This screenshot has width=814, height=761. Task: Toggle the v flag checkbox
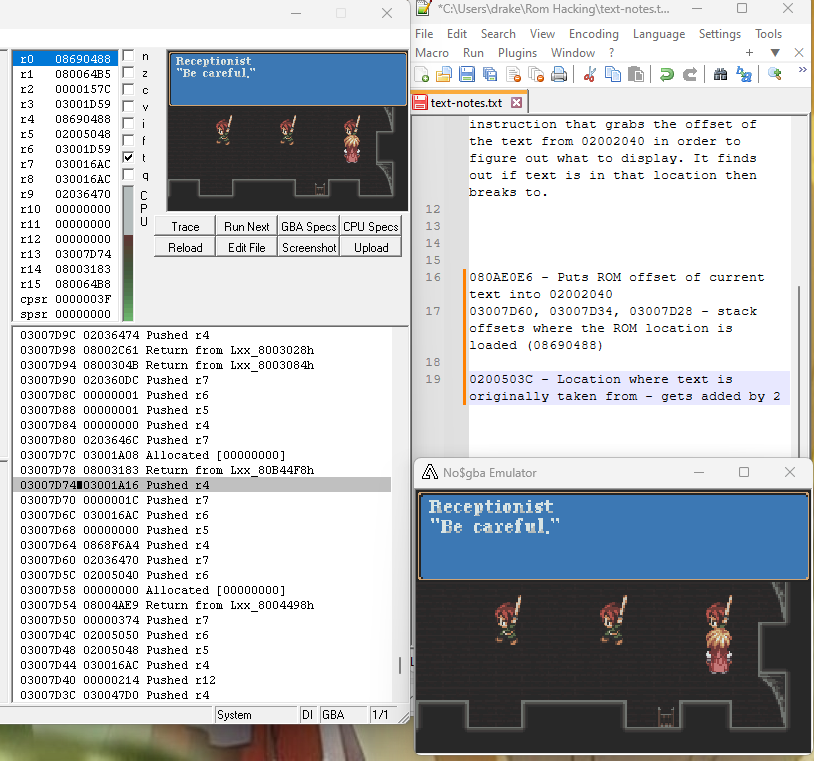(128, 106)
